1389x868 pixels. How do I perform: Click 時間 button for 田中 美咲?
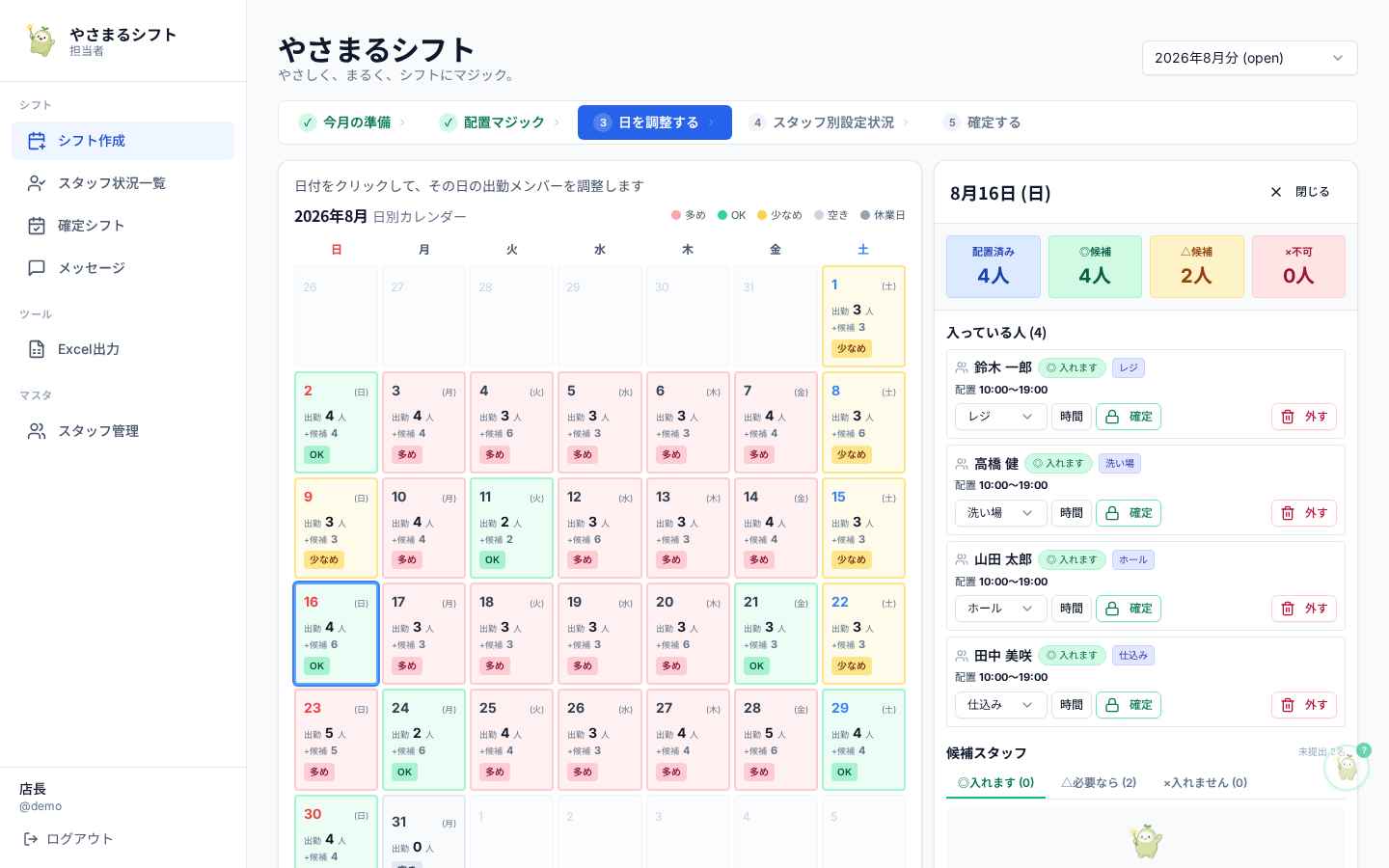coord(1072,705)
